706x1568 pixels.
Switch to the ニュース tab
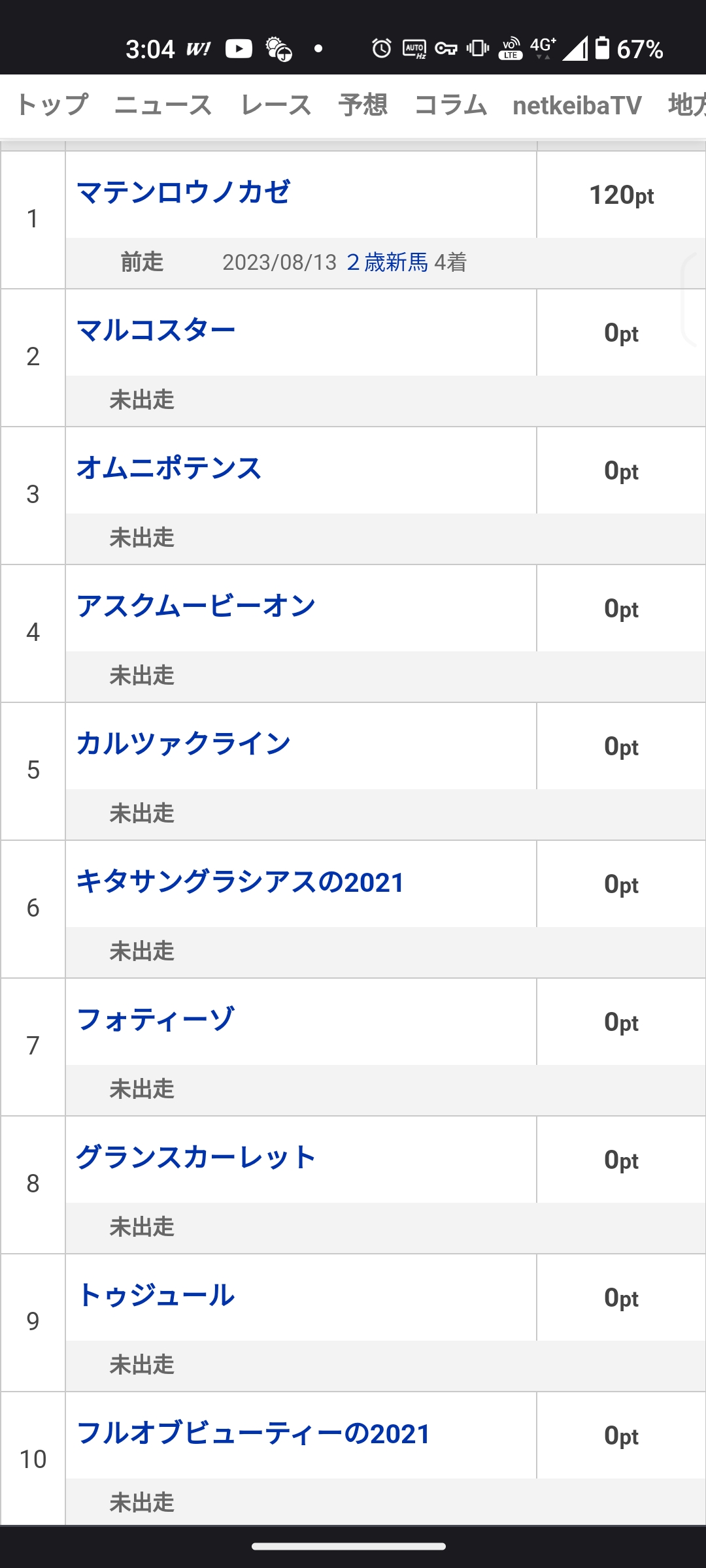coord(163,105)
